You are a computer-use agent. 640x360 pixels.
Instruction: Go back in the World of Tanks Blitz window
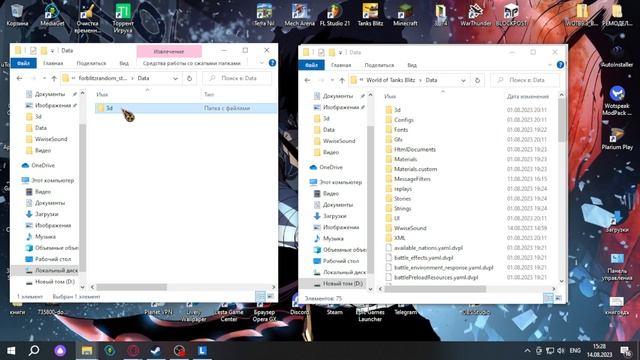[307, 80]
